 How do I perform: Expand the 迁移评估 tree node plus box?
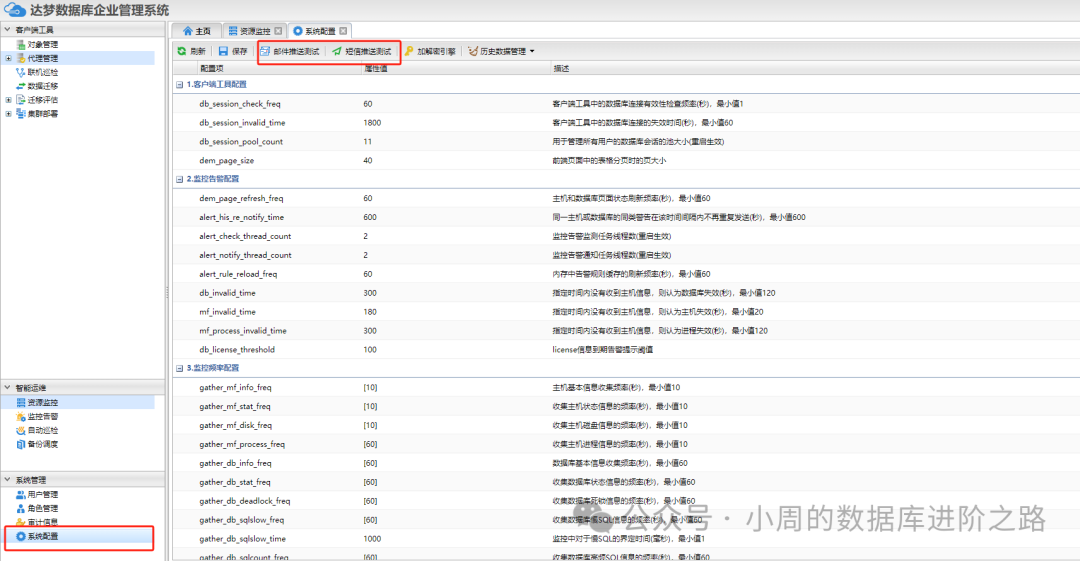coord(8,100)
